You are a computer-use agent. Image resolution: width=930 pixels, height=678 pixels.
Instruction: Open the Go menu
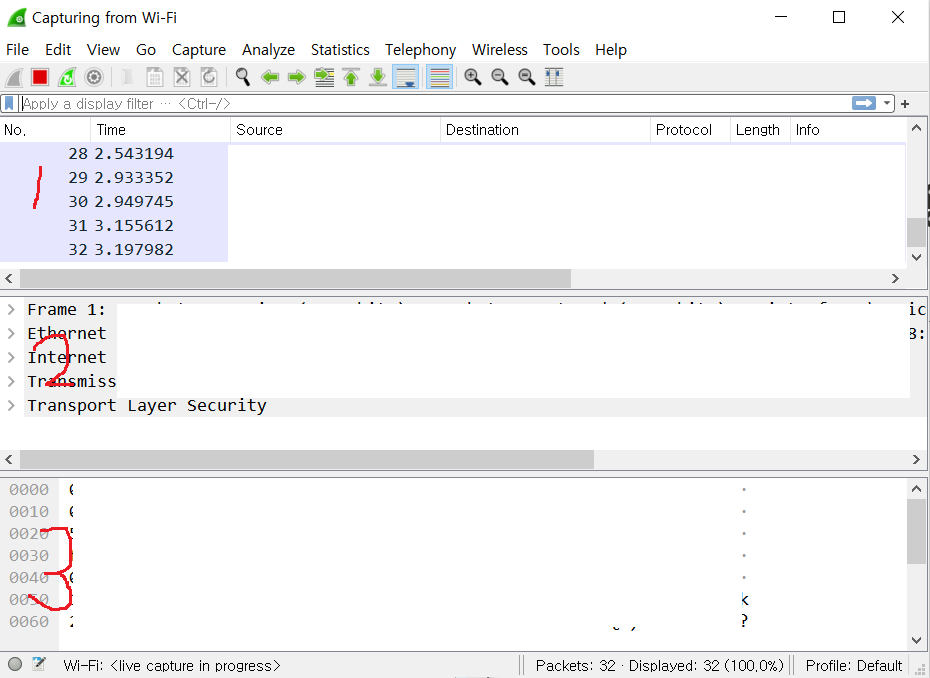(146, 50)
